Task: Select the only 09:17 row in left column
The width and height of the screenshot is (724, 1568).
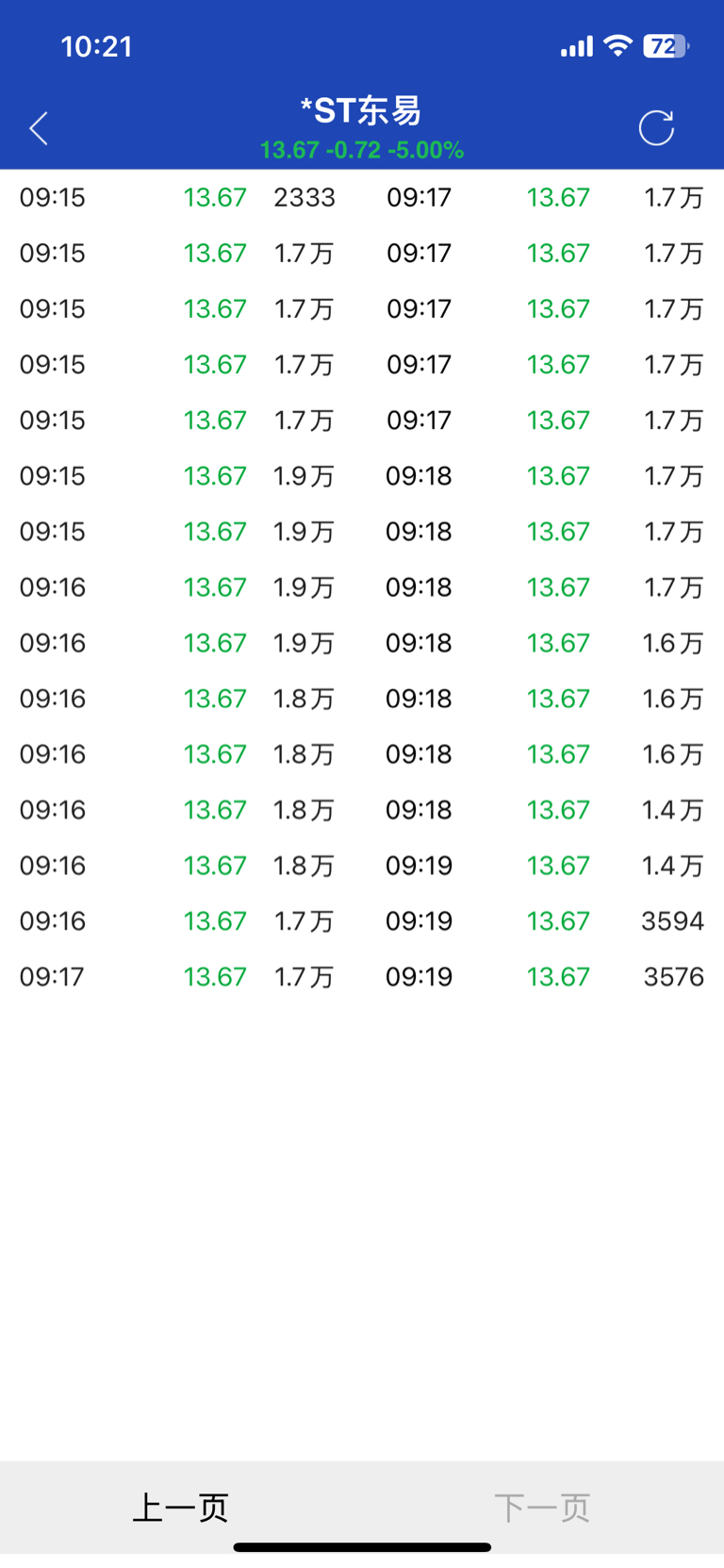Action: (x=179, y=976)
